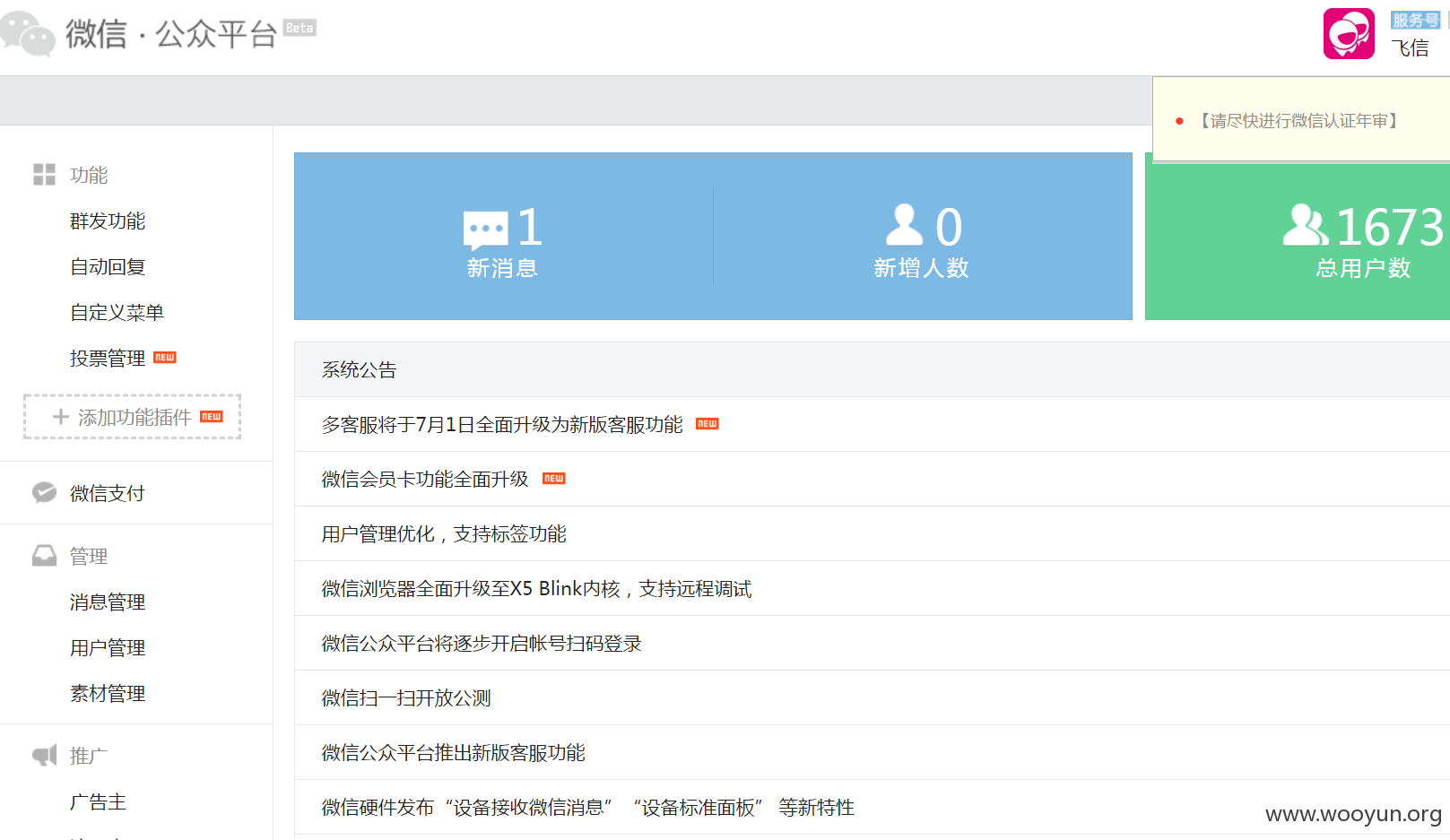Open announcement about X5 Blink内核 upgrade
The width and height of the screenshot is (1450, 840).
536,589
